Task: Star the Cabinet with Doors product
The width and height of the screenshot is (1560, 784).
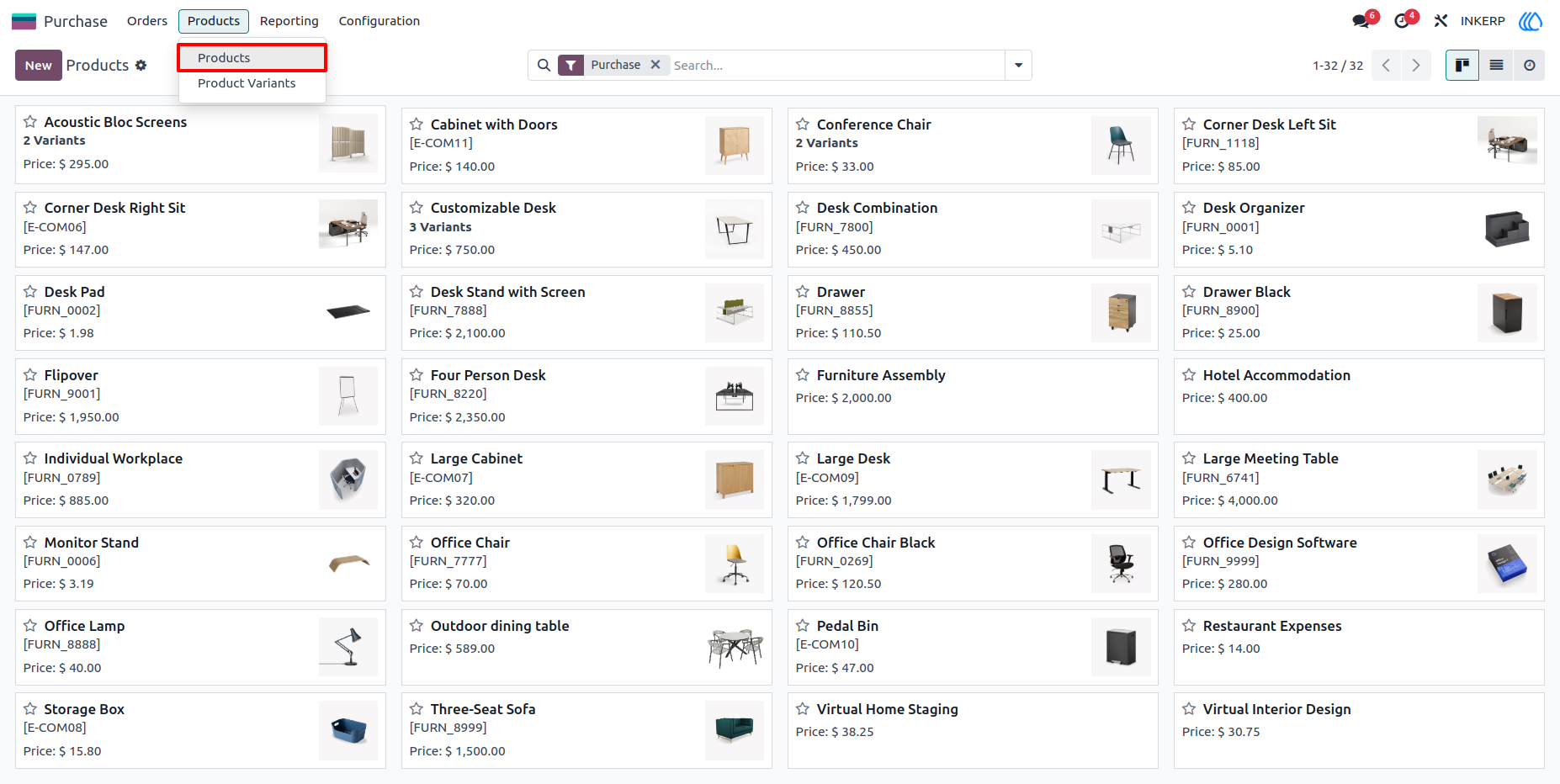Action: click(x=417, y=124)
